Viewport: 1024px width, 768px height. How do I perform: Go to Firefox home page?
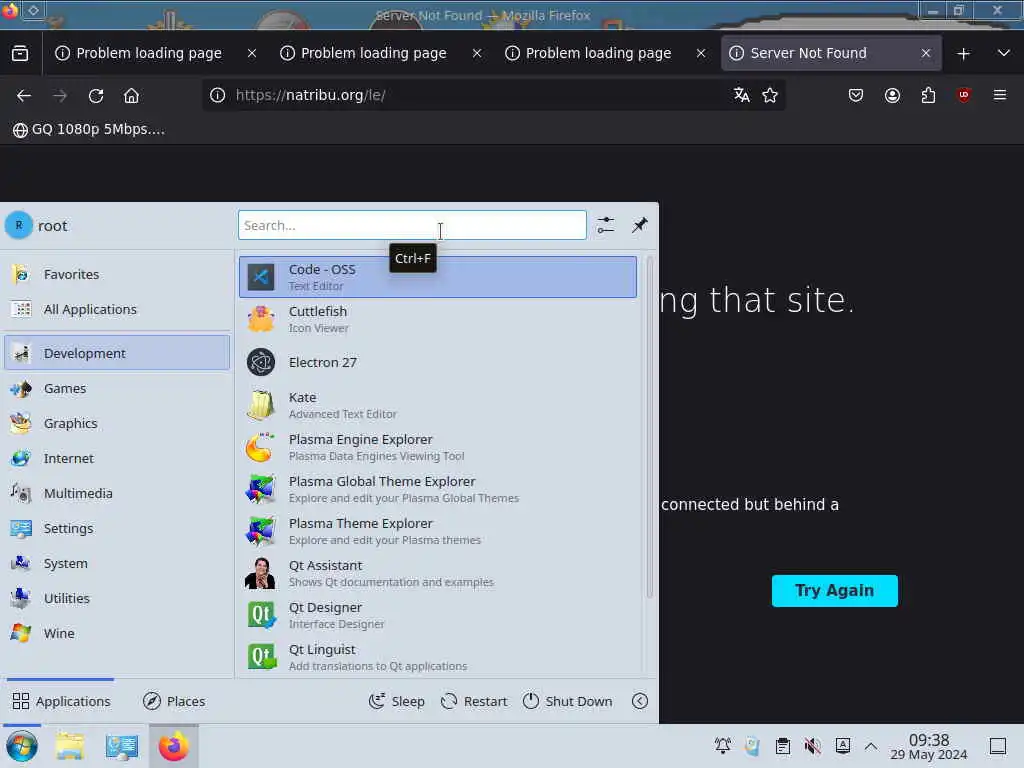point(131,95)
